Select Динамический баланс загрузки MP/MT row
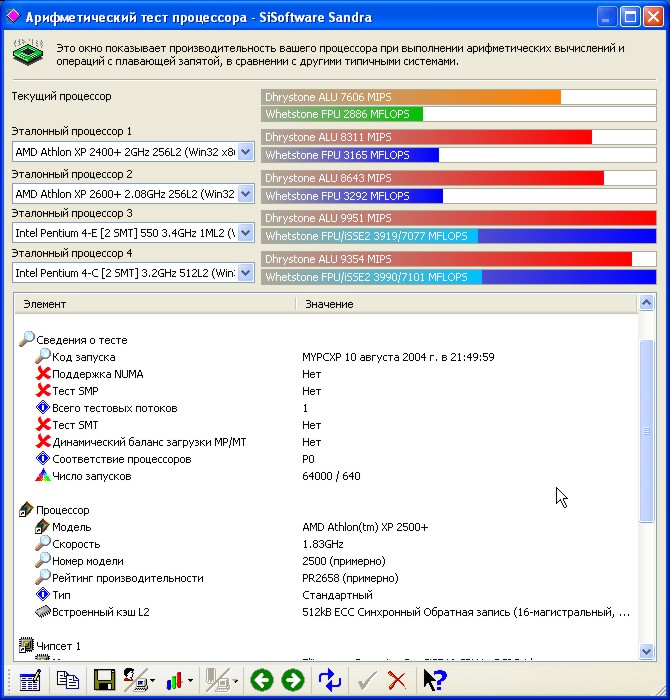The width and height of the screenshot is (670, 700). (326, 442)
